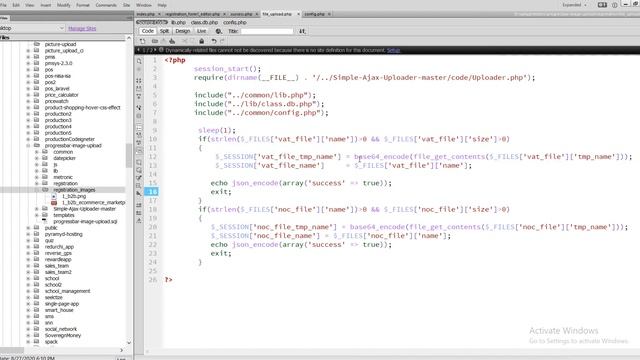Click the recent snippets coding icon
Image resolution: width=640 pixels, height=360 pixels.
pos(139,186)
